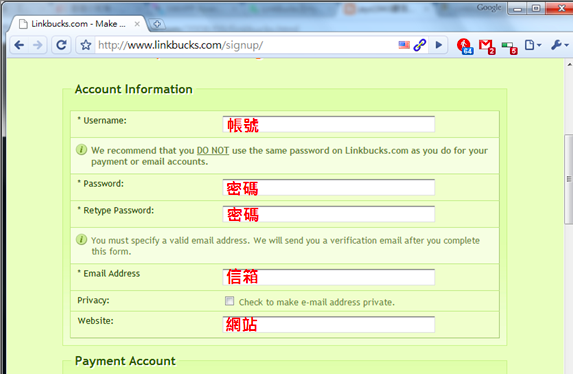Bookmark this page with the star icon
Image resolution: width=573 pixels, height=374 pixels.
click(86, 45)
